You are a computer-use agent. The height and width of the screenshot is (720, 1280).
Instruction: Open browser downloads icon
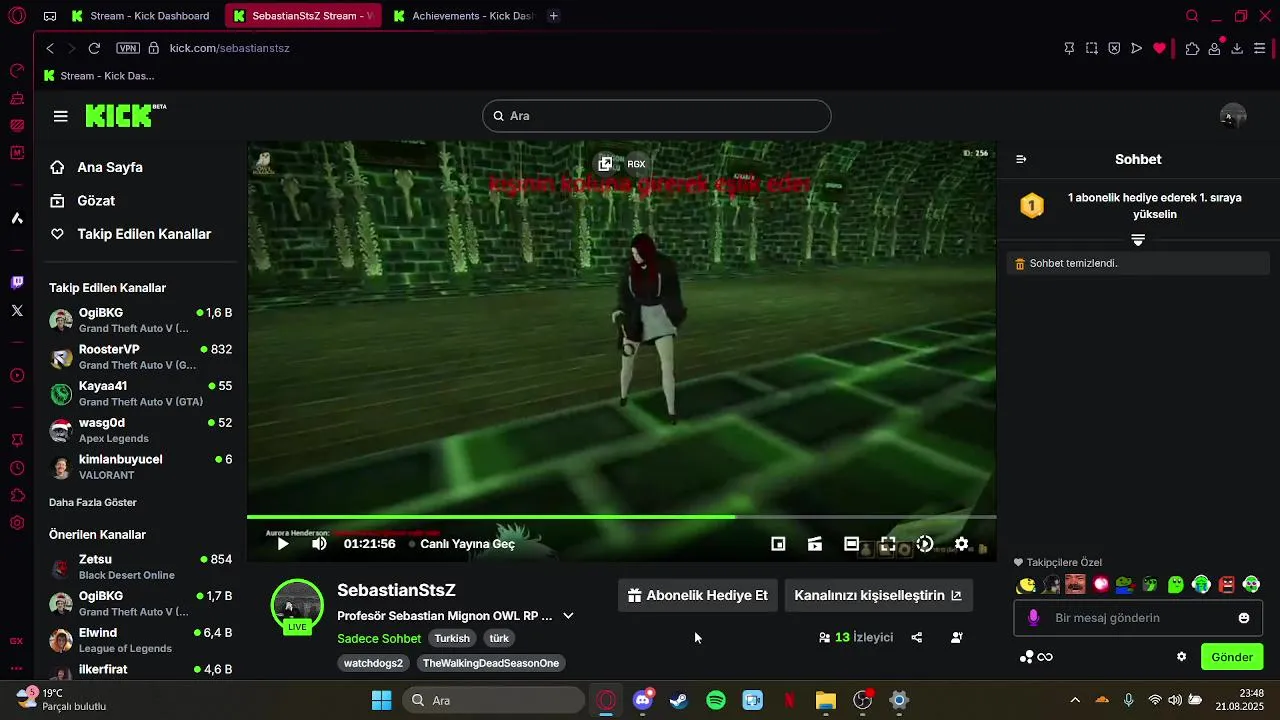[1237, 48]
